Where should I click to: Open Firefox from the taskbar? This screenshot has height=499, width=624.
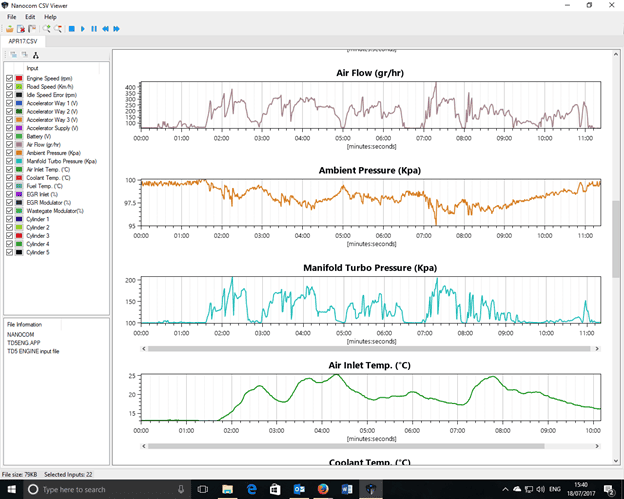click(x=323, y=489)
